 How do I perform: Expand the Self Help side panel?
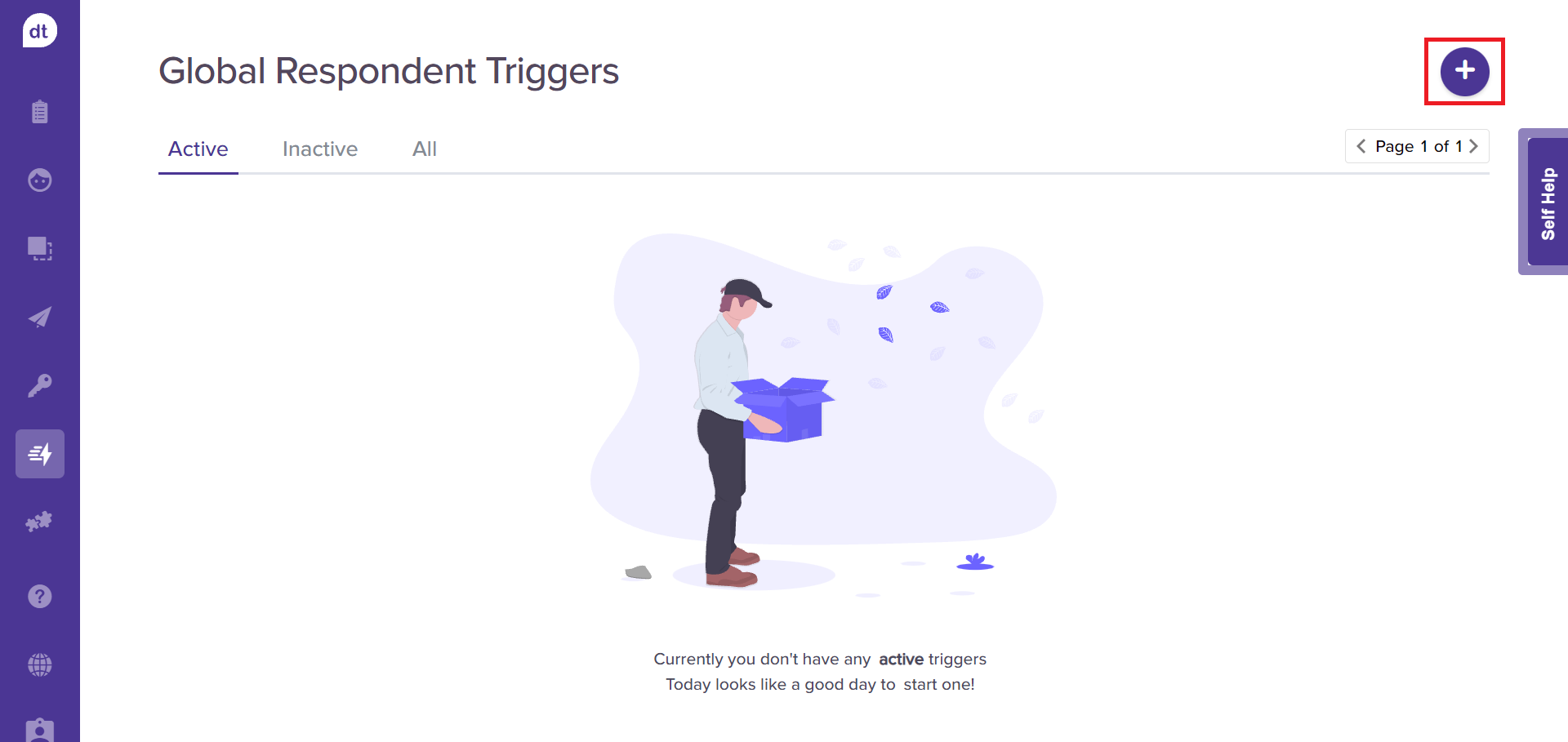coord(1547,202)
